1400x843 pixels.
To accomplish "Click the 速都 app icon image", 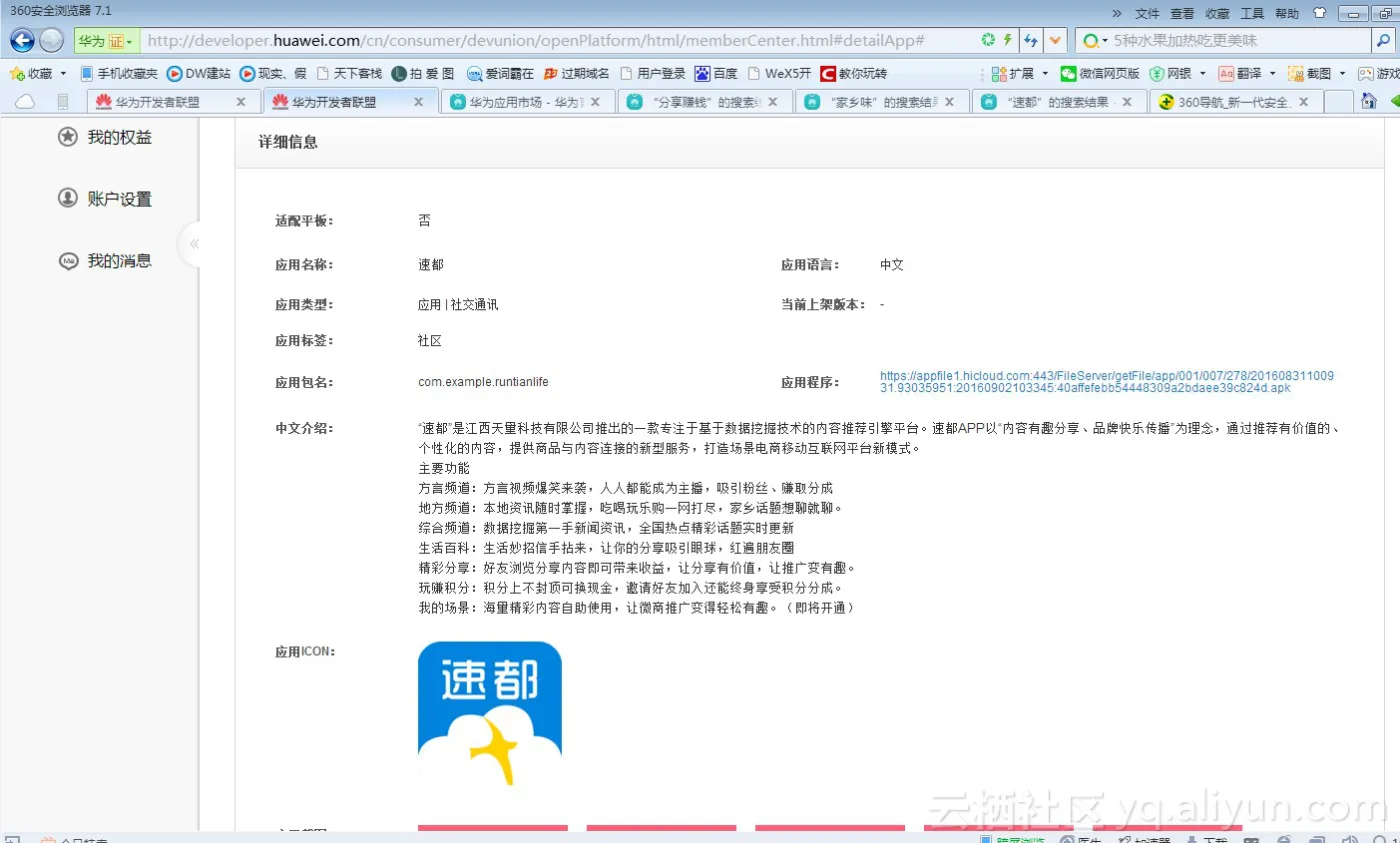I will coord(490,714).
